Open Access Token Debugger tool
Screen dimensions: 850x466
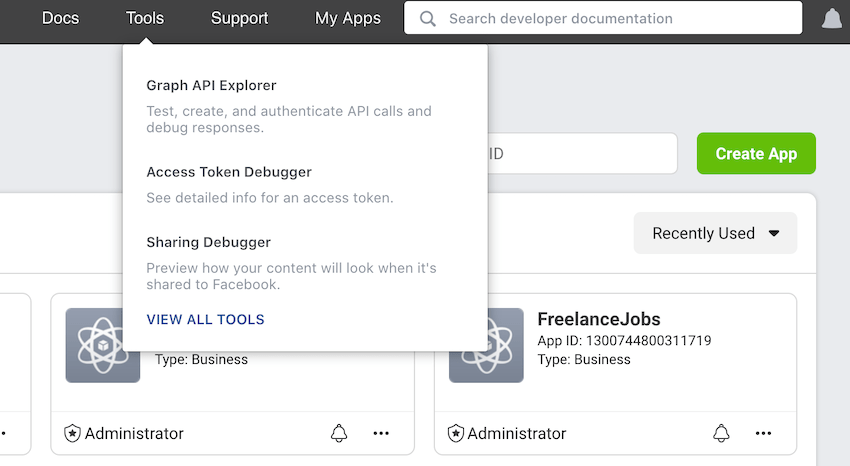coord(229,172)
